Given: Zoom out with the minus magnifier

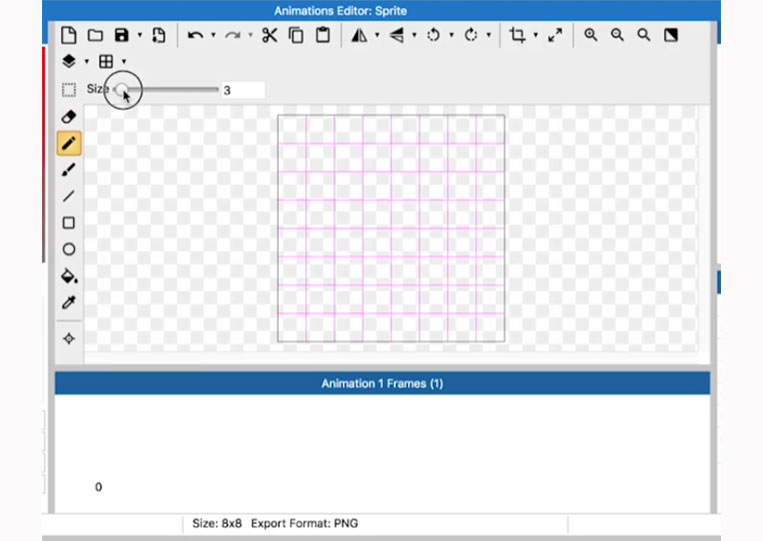Looking at the screenshot, I should tap(618, 35).
